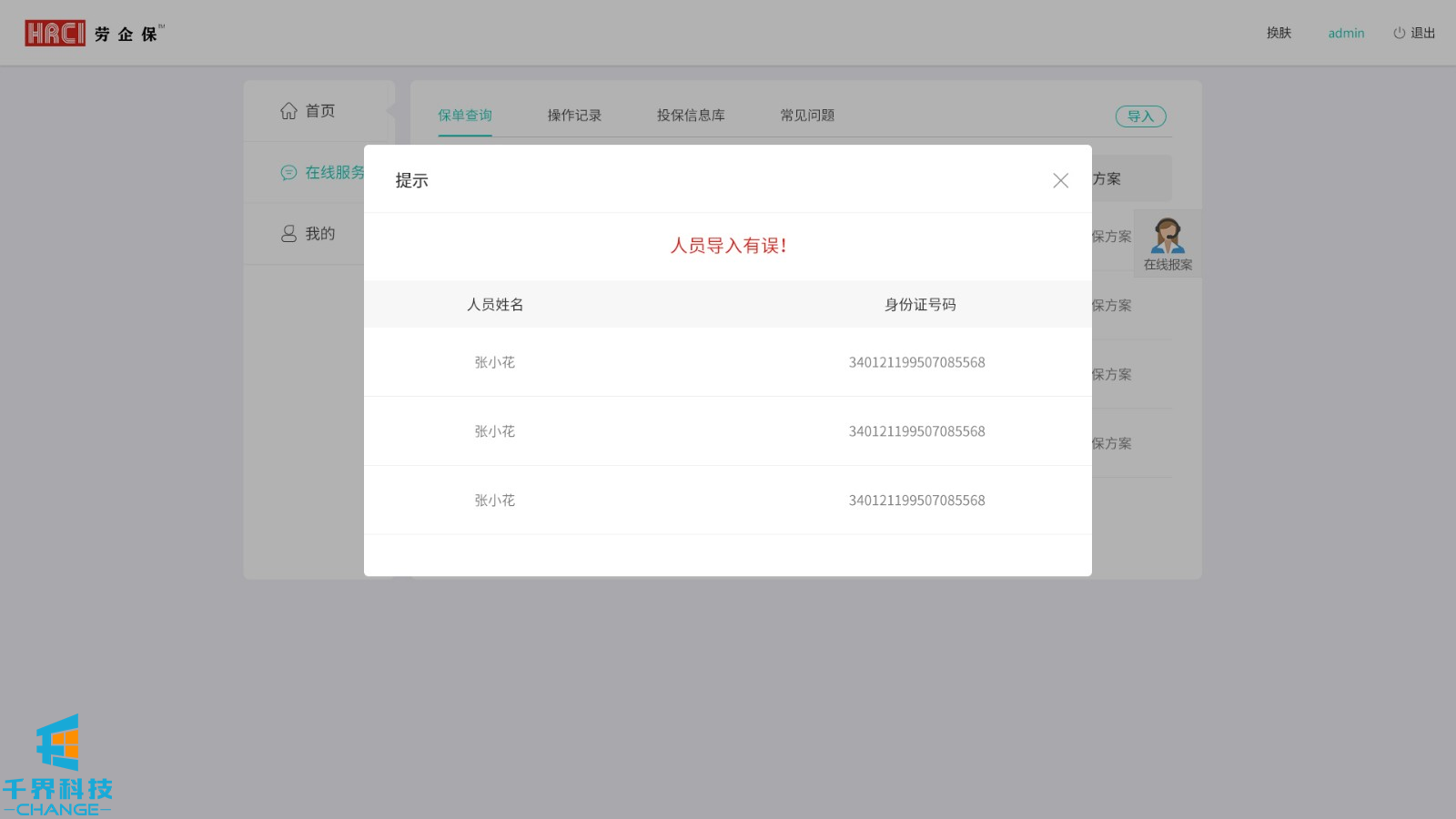Click the user profile icon beside 我的
1456x819 pixels.
[x=288, y=234]
